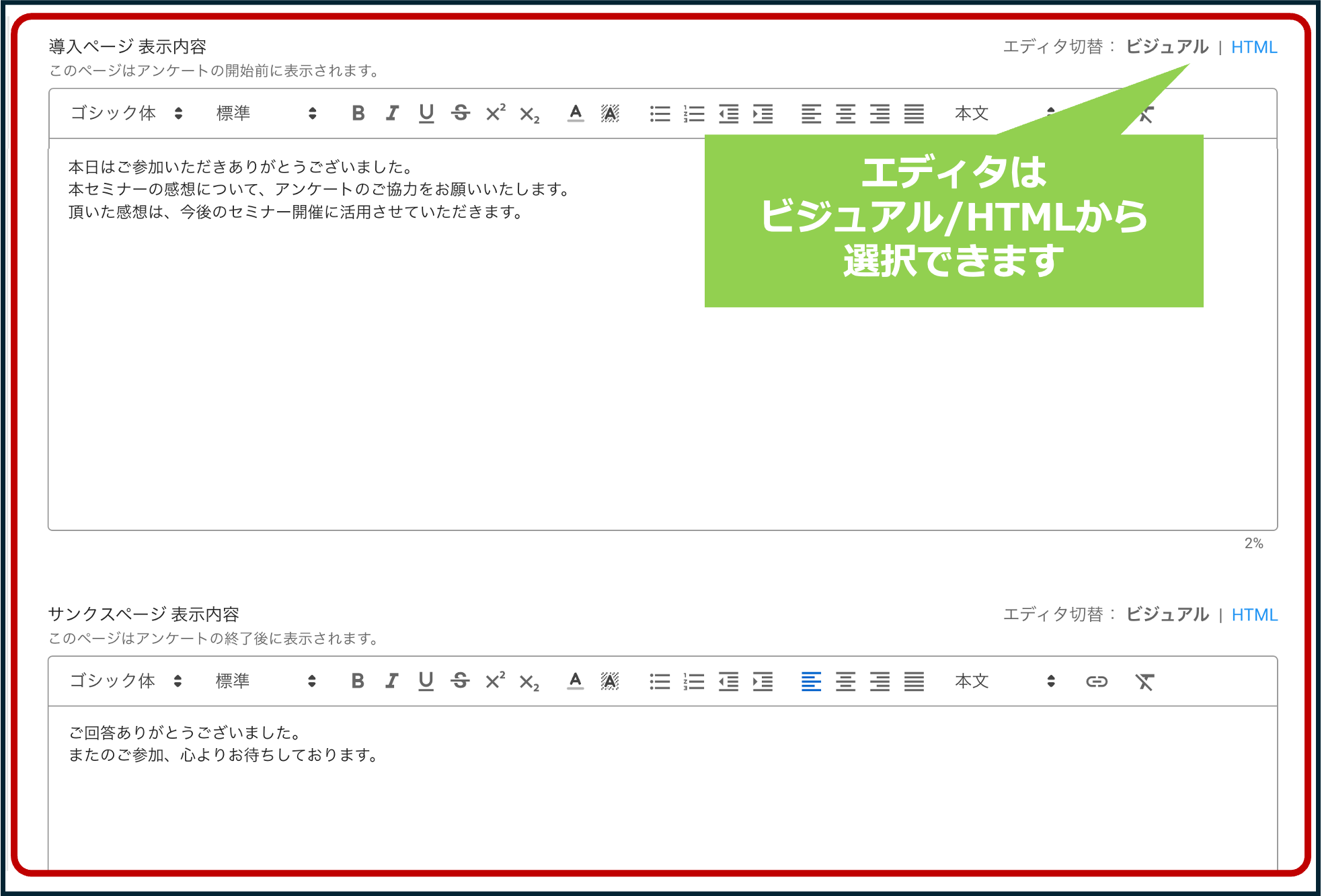Align text left in intro page editor
This screenshot has height=896, width=1322.
tap(811, 114)
